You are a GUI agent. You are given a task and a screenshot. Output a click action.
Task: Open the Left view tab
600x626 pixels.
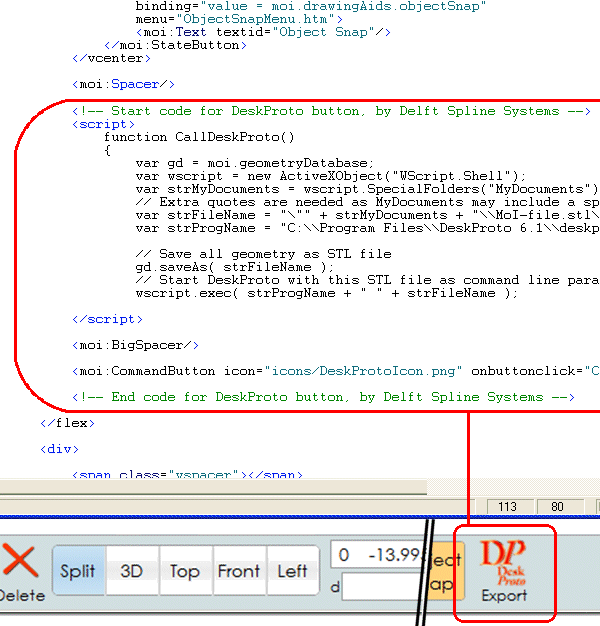tap(292, 571)
